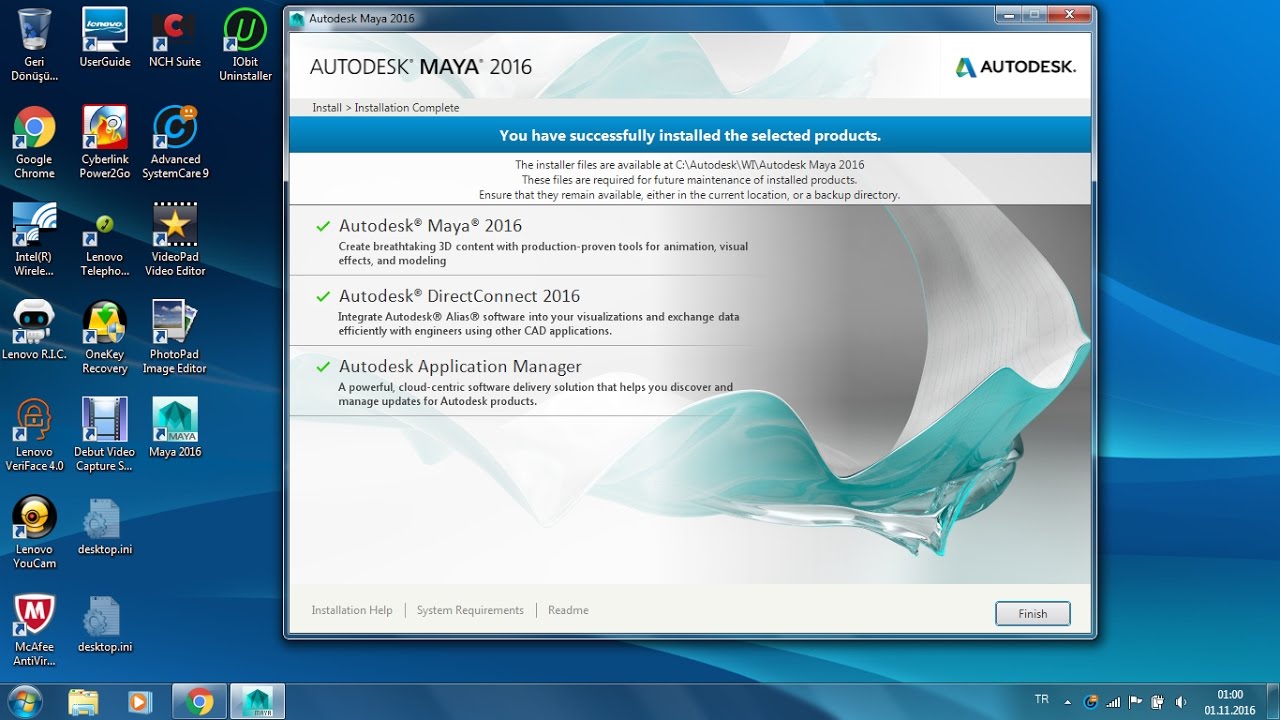This screenshot has height=720, width=1280.
Task: Open the Intel(R) Wireless desktop icon
Action: (x=34, y=240)
